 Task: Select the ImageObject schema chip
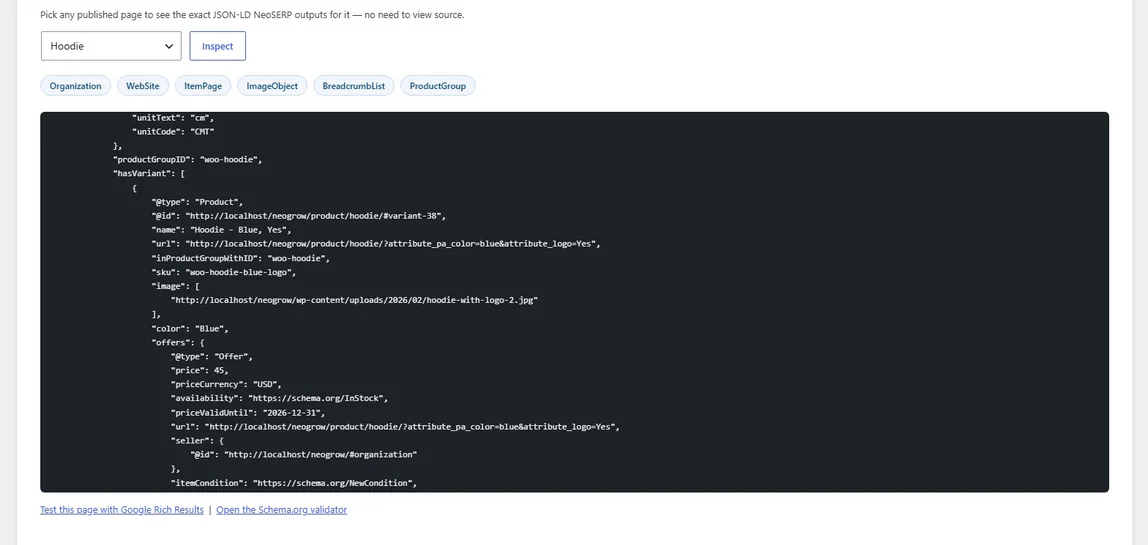click(x=272, y=86)
